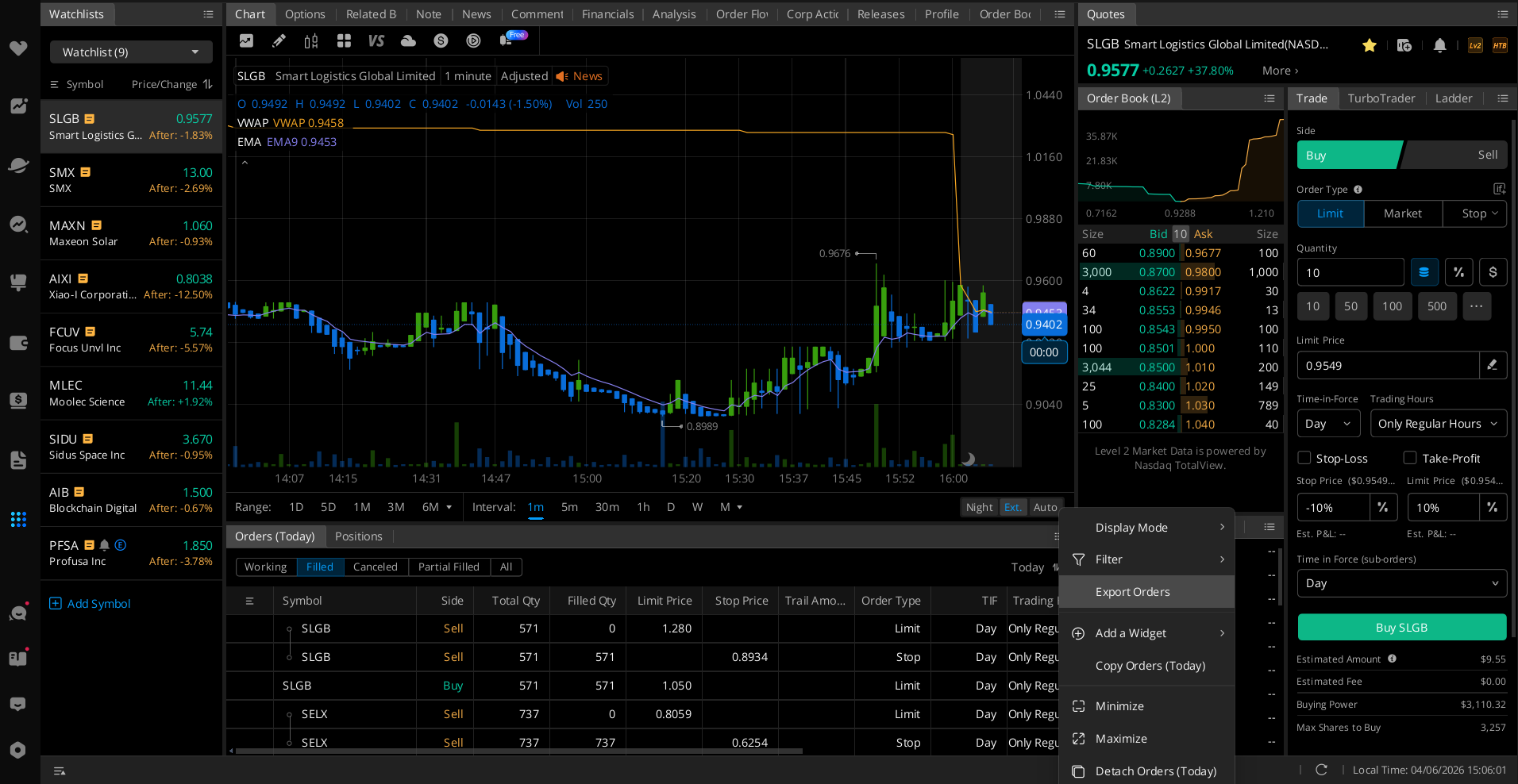Screen dimensions: 1518x784
Task: Switch to the Positions tab
Action: 358,536
